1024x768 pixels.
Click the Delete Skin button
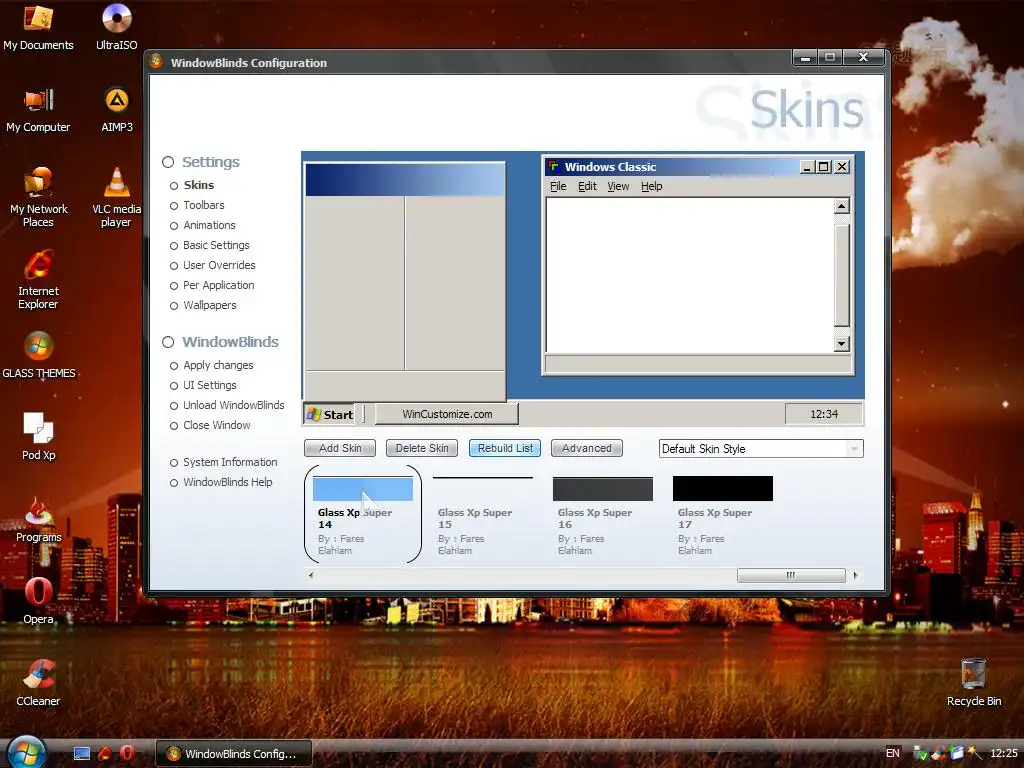(422, 448)
